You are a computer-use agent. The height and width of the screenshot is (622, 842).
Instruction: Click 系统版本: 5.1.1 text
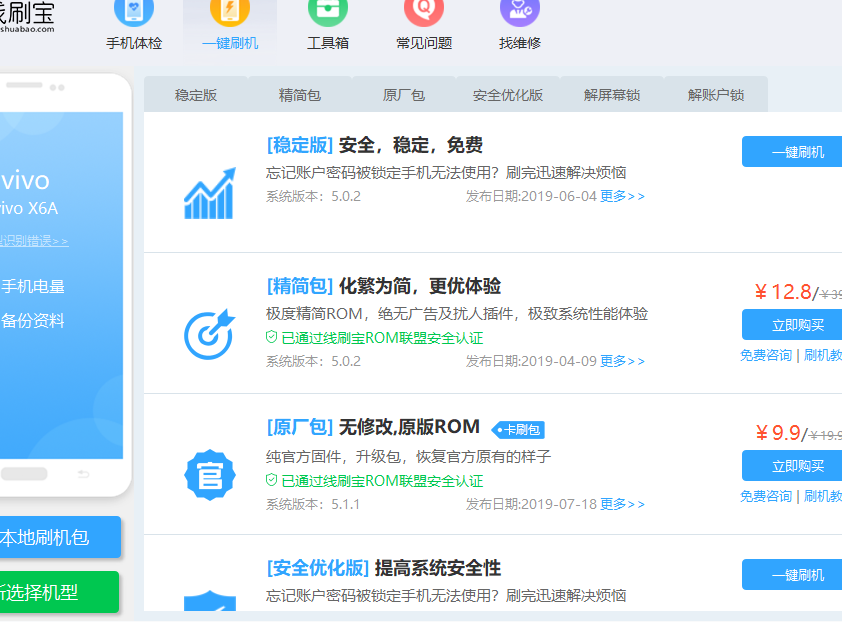313,504
